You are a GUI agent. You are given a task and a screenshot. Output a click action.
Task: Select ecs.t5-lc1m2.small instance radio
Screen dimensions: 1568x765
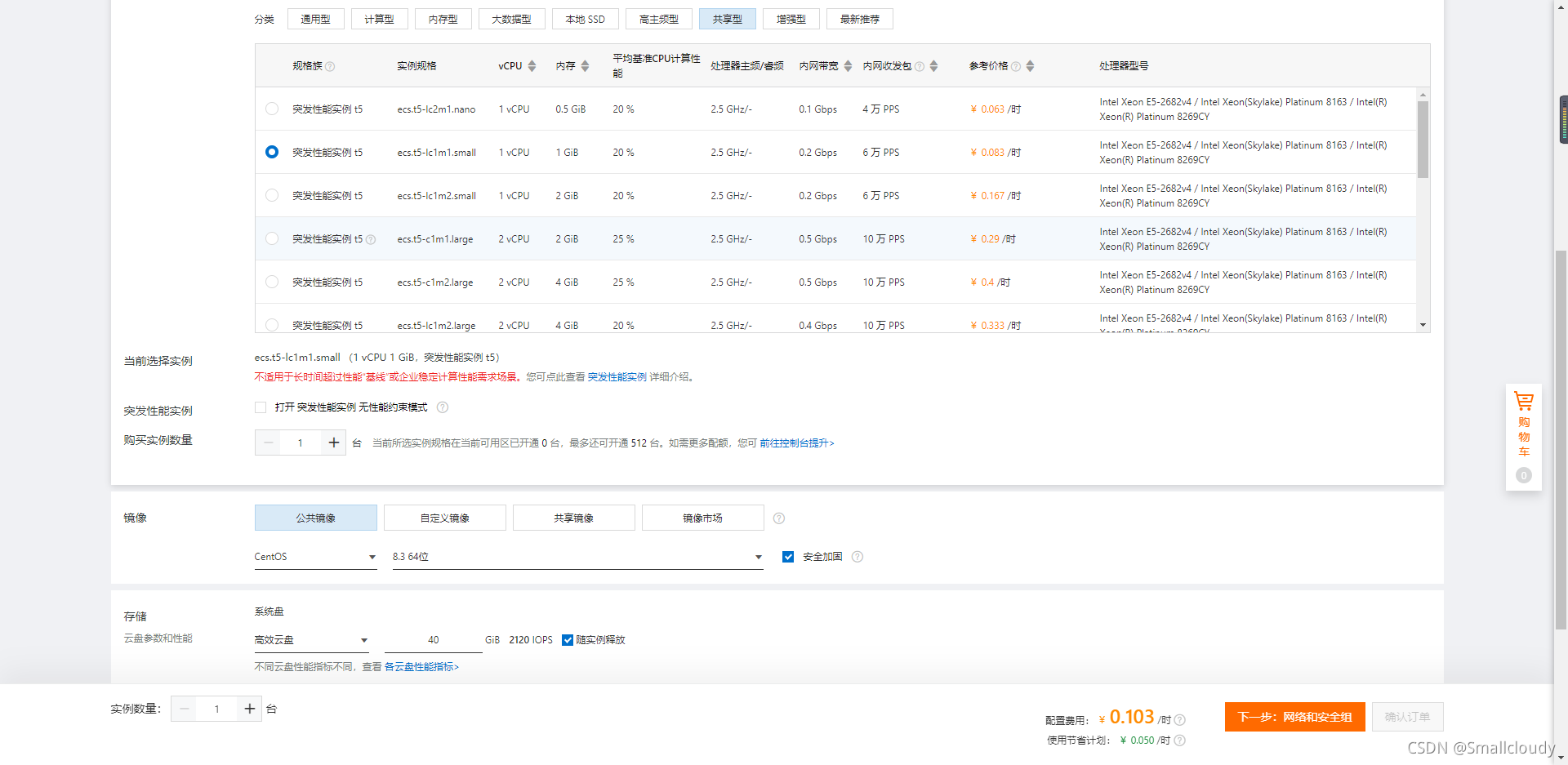272,195
